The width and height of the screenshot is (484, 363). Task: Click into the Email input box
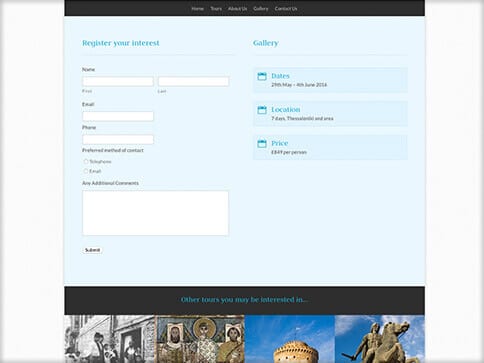[118, 116]
